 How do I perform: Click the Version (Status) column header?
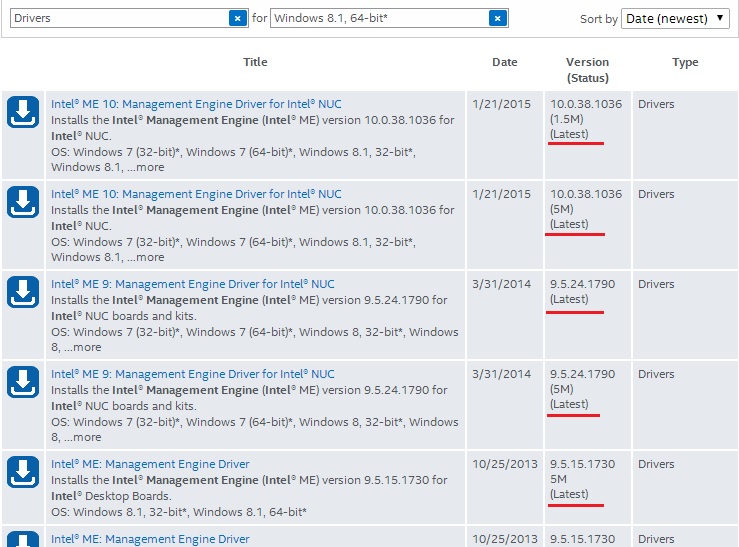click(587, 70)
